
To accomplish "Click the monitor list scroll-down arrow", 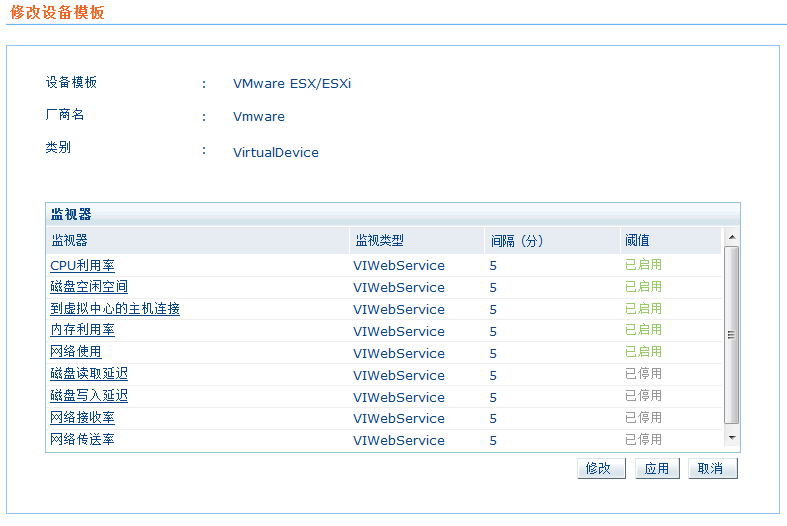I will point(731,438).
